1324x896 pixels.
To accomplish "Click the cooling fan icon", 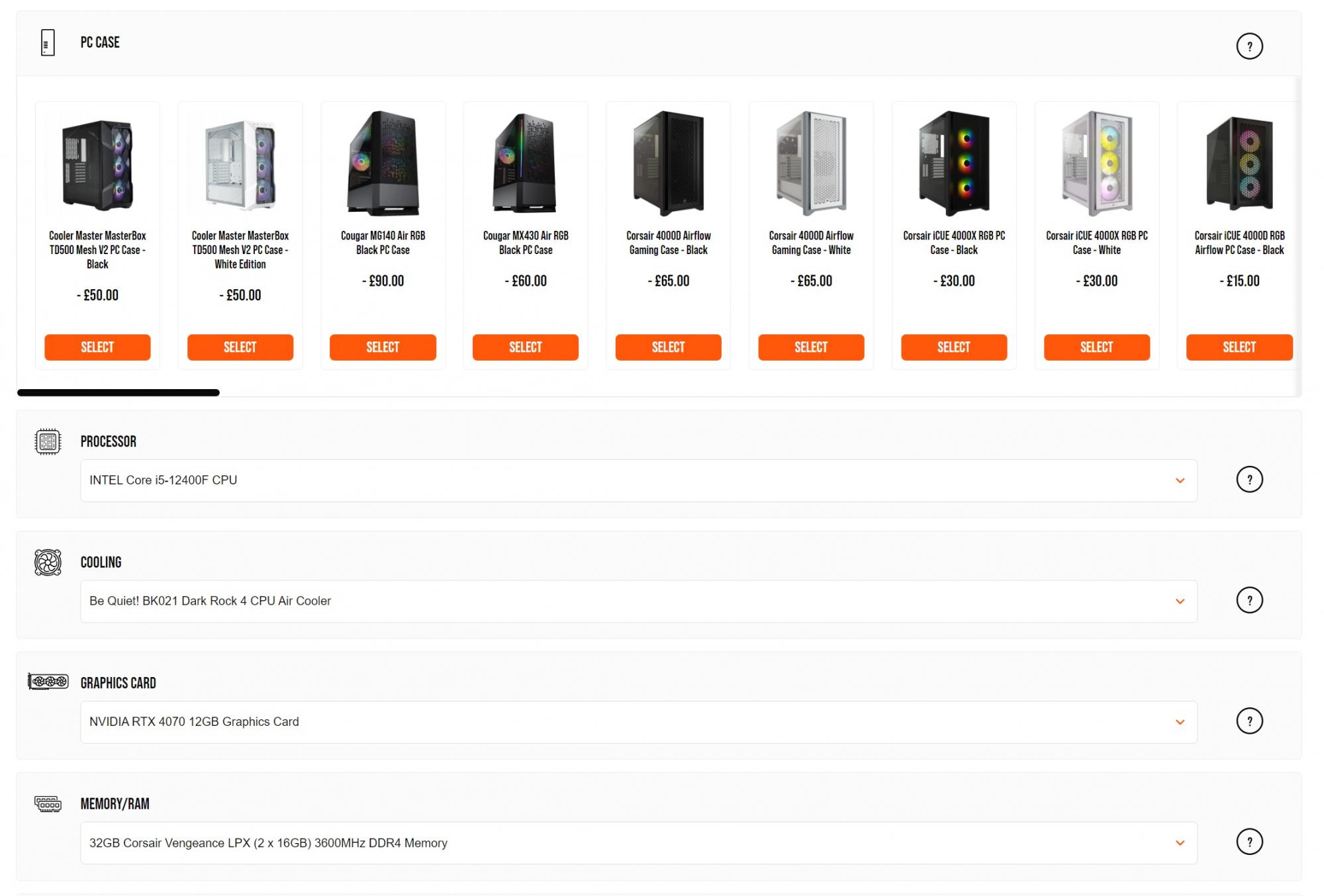I will 48,562.
